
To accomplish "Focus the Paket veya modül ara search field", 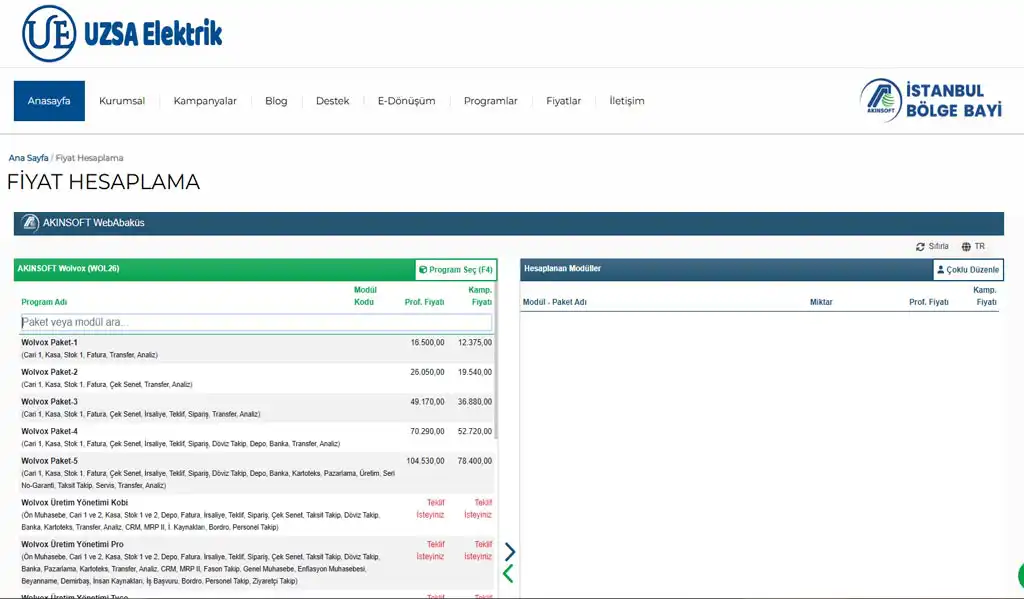I will (x=256, y=323).
